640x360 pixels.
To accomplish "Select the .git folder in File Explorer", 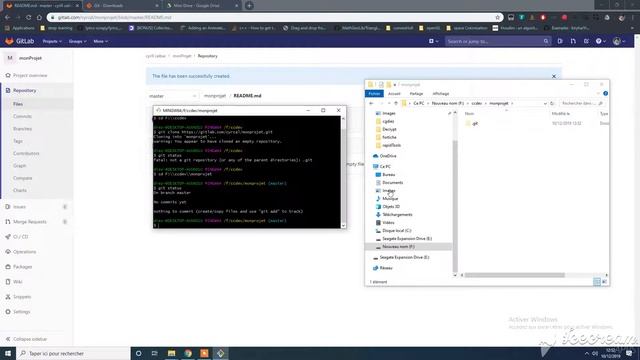I will tap(472, 123).
